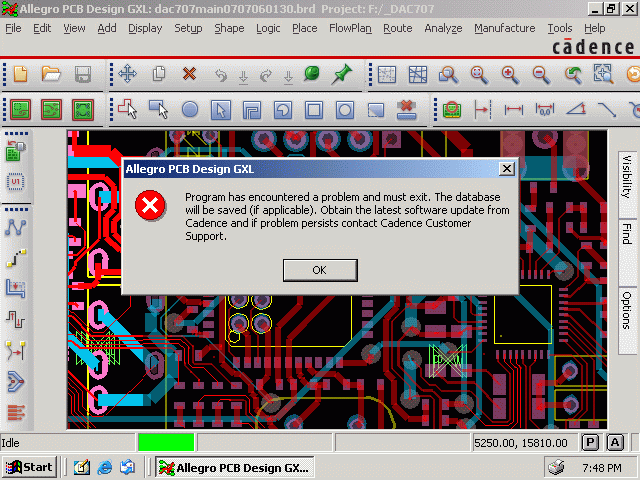Open Internet Explorer from quick launch
This screenshot has height=480, width=640.
105,467
